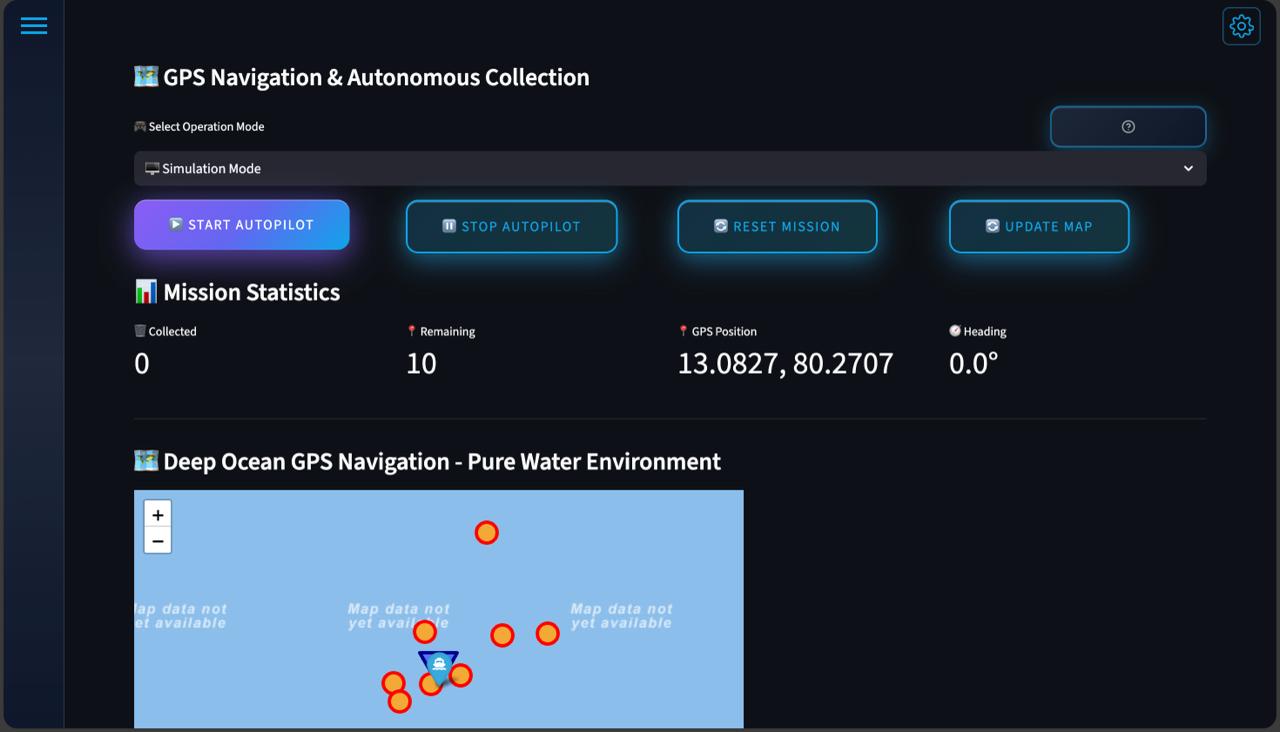Image resolution: width=1280 pixels, height=732 pixels.
Task: Zoom out on the ocean map
Action: point(158,541)
